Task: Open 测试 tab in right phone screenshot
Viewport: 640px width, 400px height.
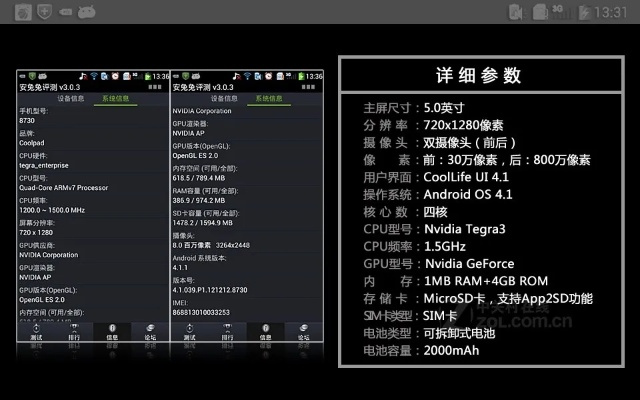Action: point(189,332)
